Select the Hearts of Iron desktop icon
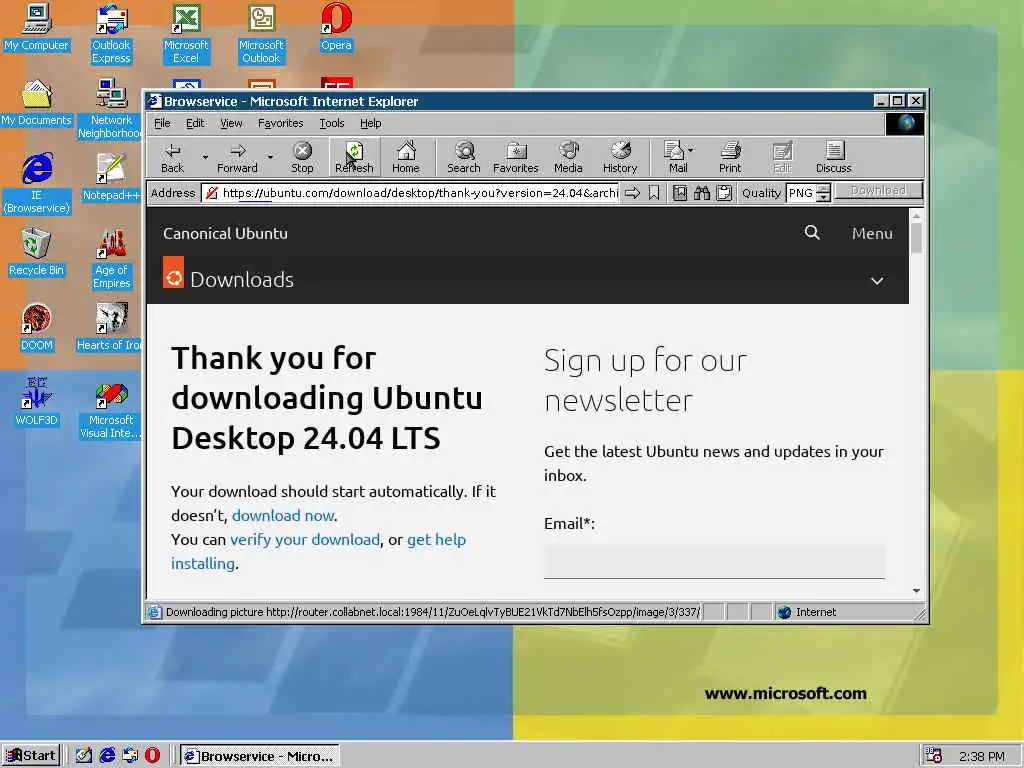Image resolution: width=1024 pixels, height=768 pixels. (111, 328)
